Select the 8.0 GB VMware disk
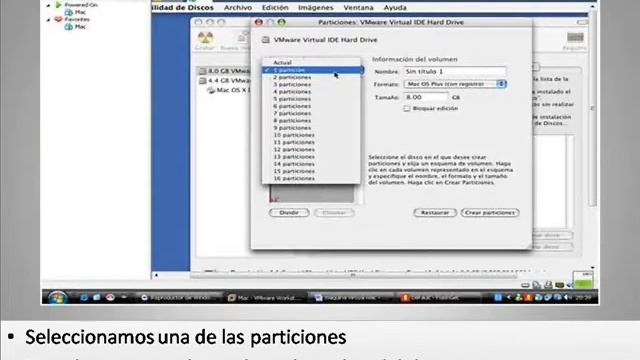This screenshot has height=360, width=640. (x=225, y=71)
